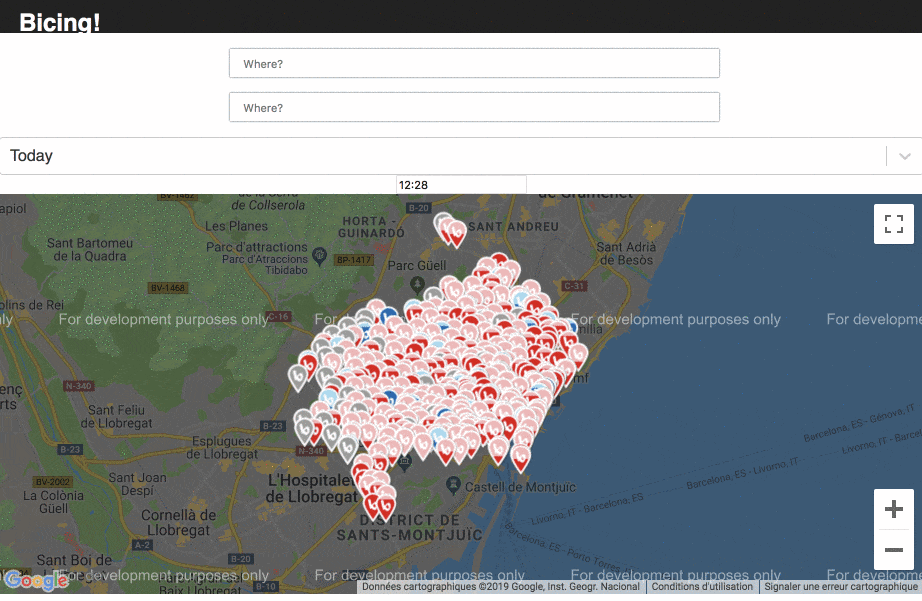Click the Cornellà de Llobregat label

click(178, 522)
